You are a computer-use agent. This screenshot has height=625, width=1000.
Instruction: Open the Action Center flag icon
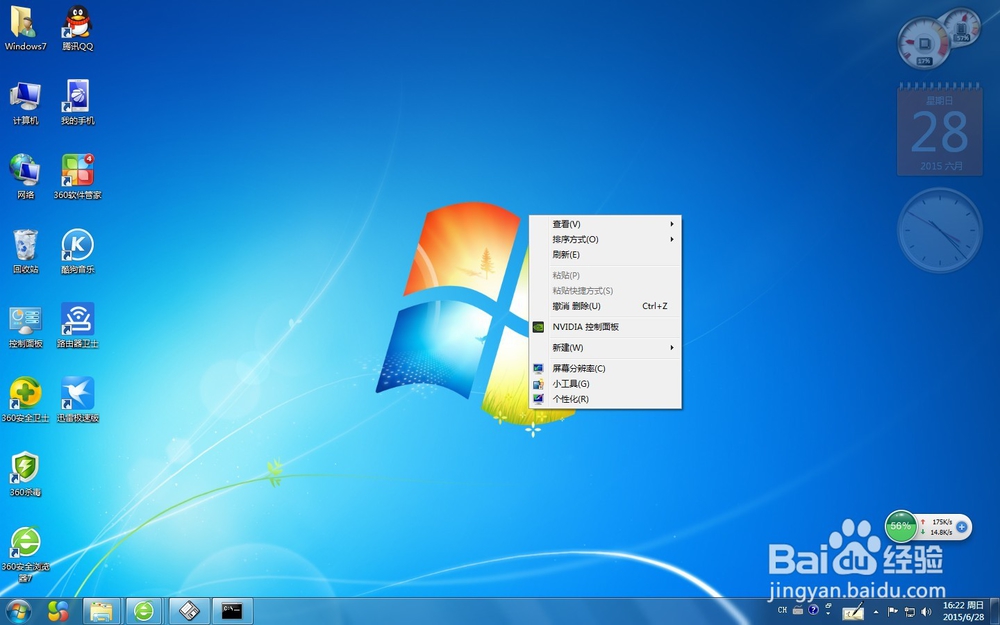point(893,612)
